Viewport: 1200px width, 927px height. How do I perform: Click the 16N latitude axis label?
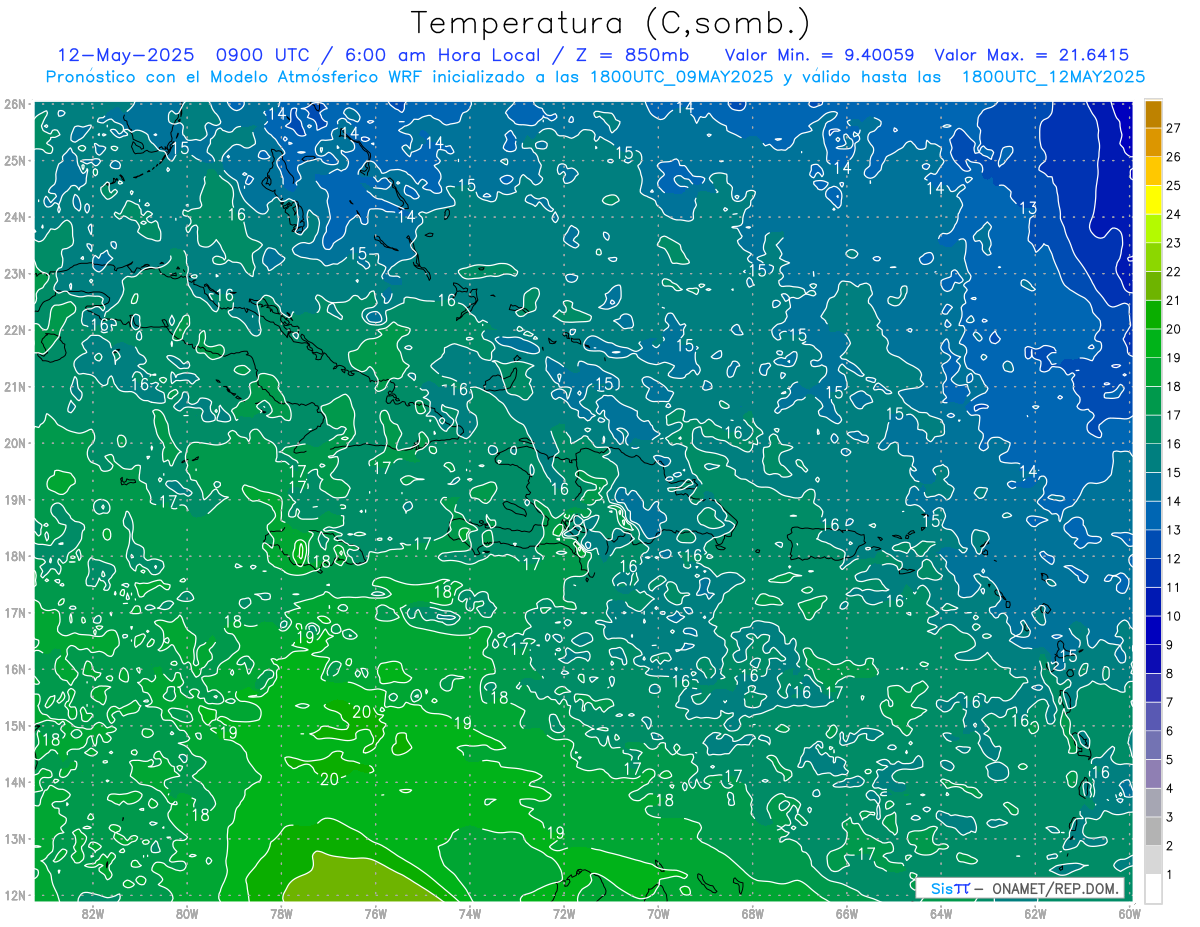click(14, 669)
